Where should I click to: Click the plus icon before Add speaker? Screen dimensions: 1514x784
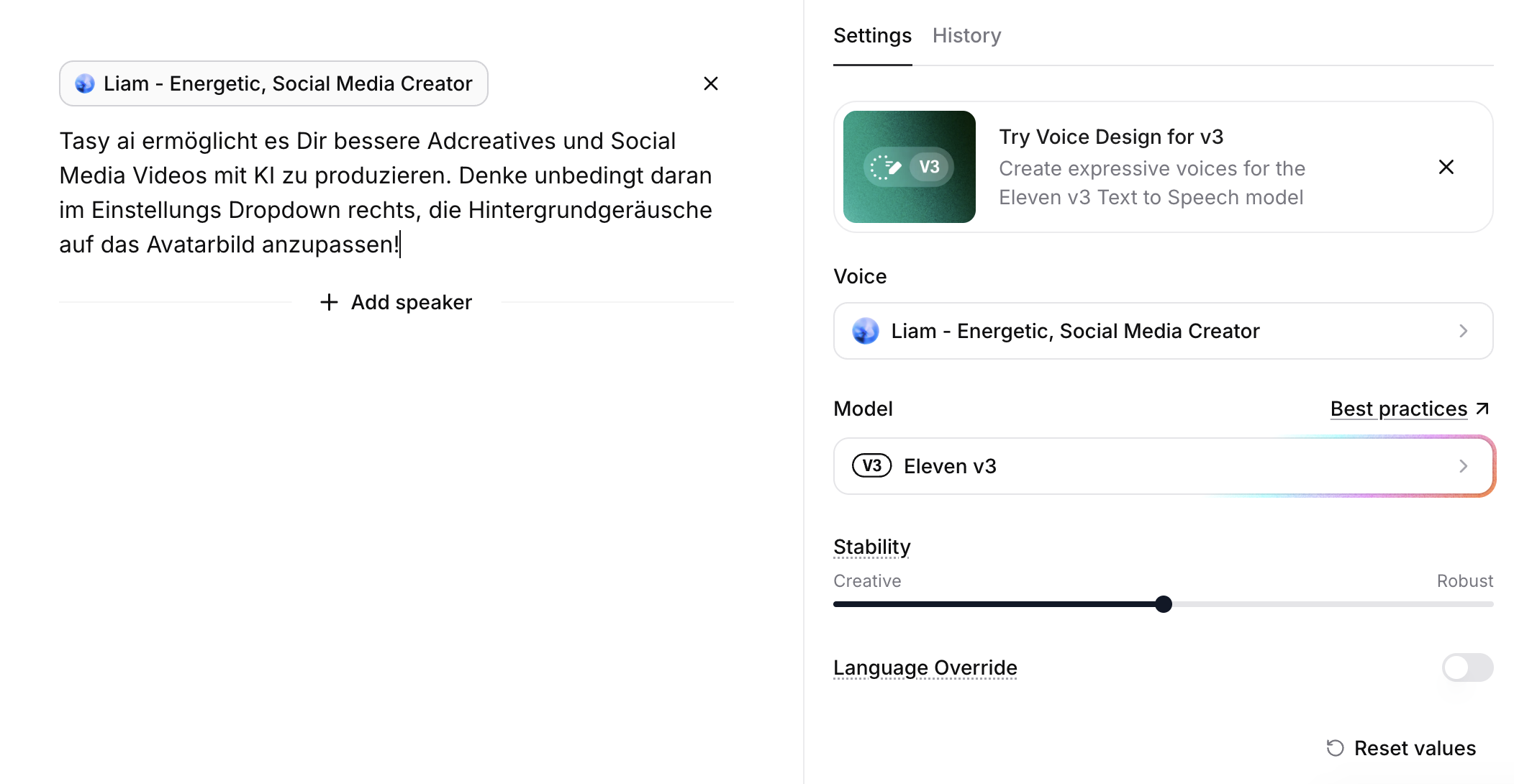pyautogui.click(x=329, y=302)
